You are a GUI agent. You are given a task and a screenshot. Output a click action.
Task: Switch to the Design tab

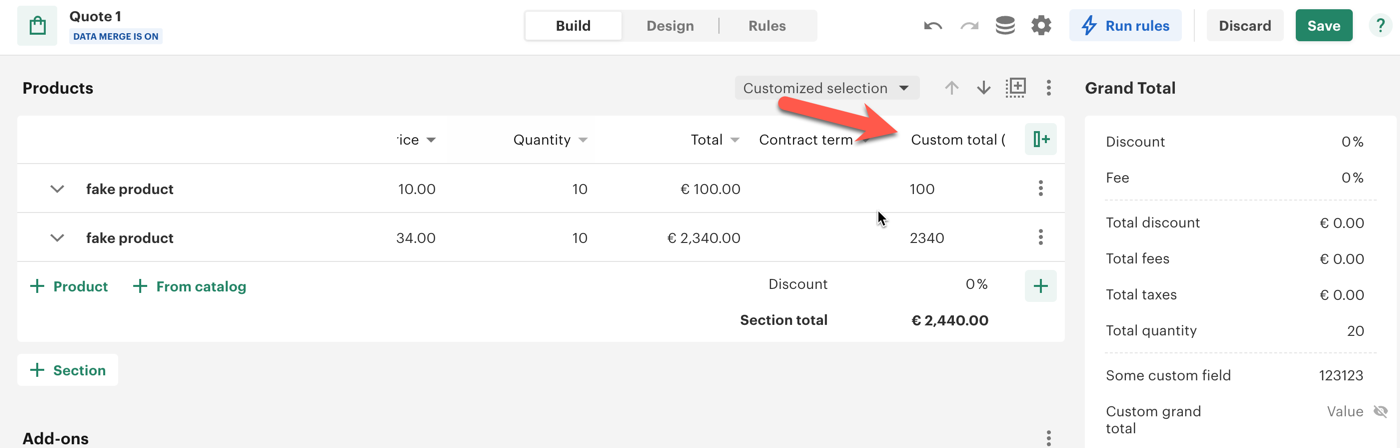670,26
